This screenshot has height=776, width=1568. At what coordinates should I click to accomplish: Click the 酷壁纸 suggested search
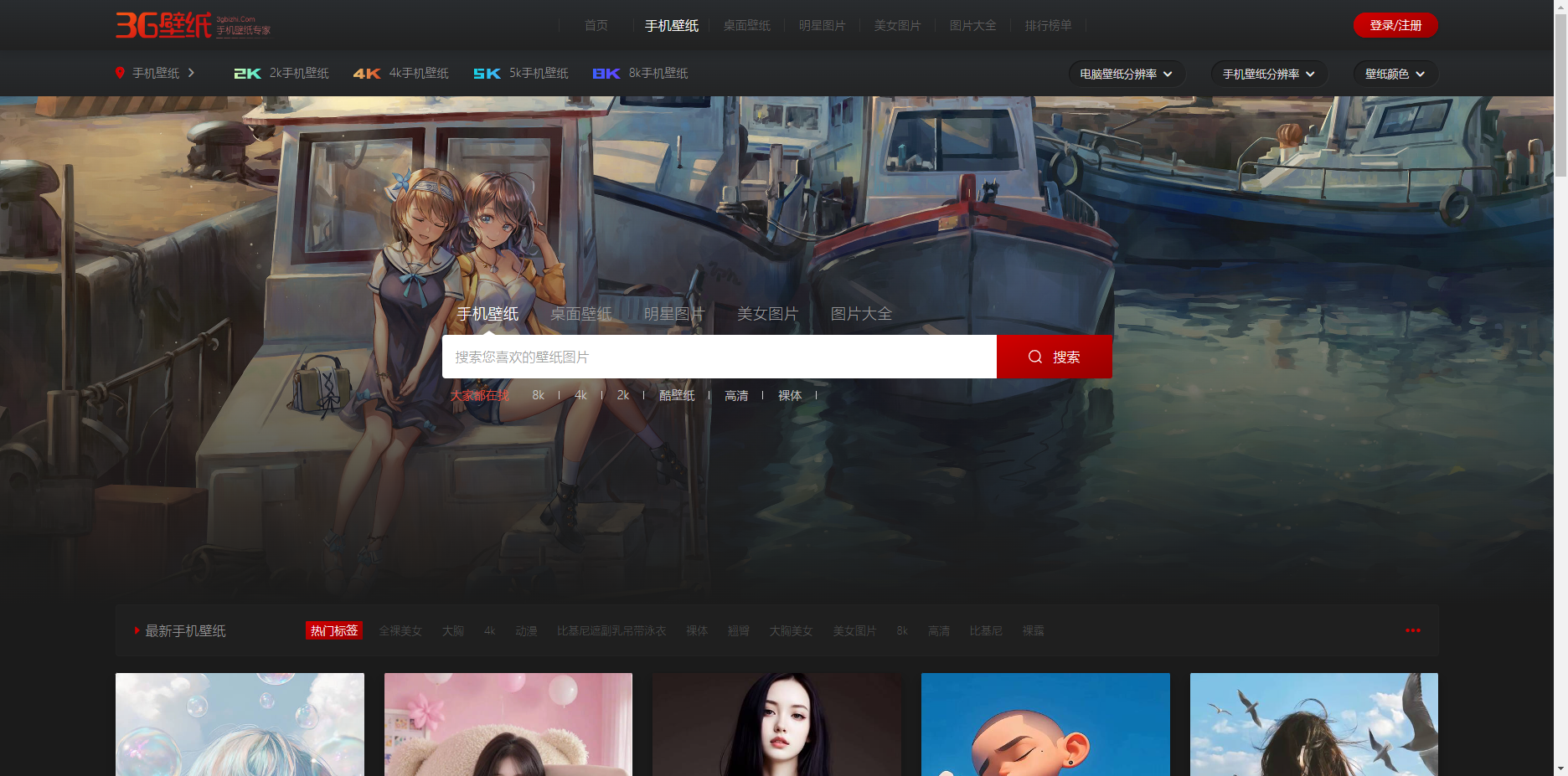tap(677, 395)
